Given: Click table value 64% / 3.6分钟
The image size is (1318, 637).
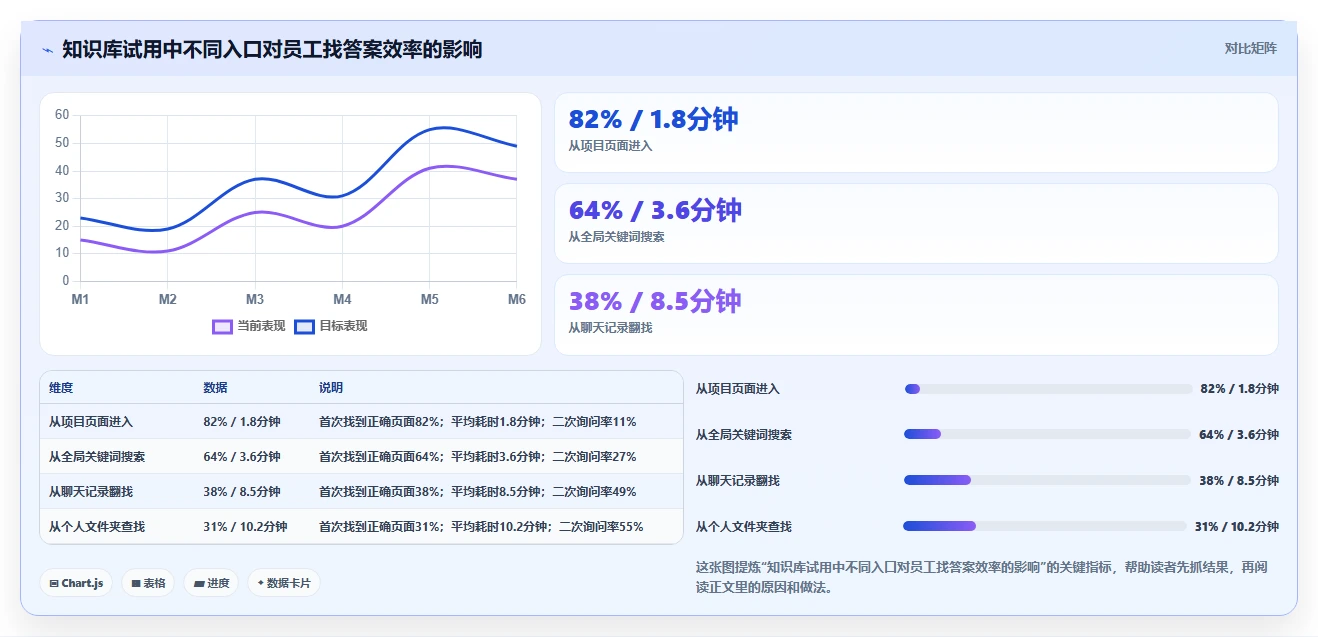Looking at the screenshot, I should (x=242, y=457).
